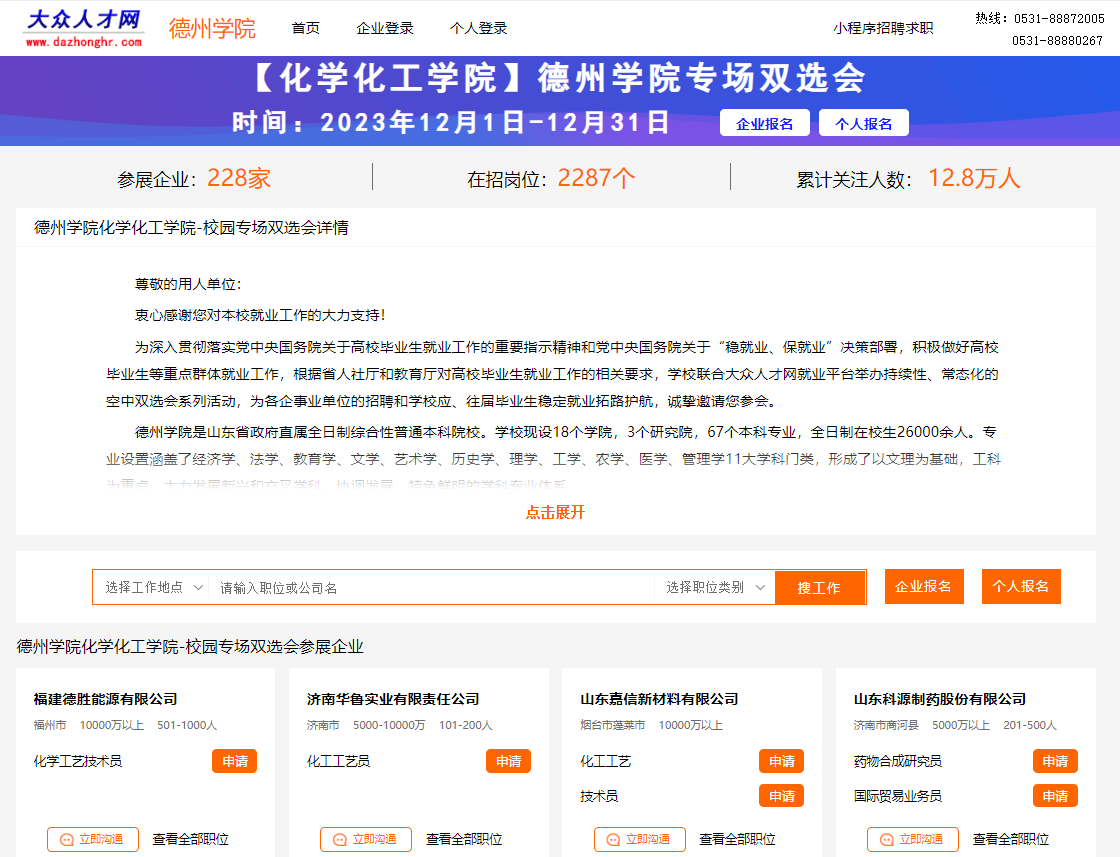Open the 小程序招聘求职 link
Screen dimensions: 1120x857
[882, 28]
